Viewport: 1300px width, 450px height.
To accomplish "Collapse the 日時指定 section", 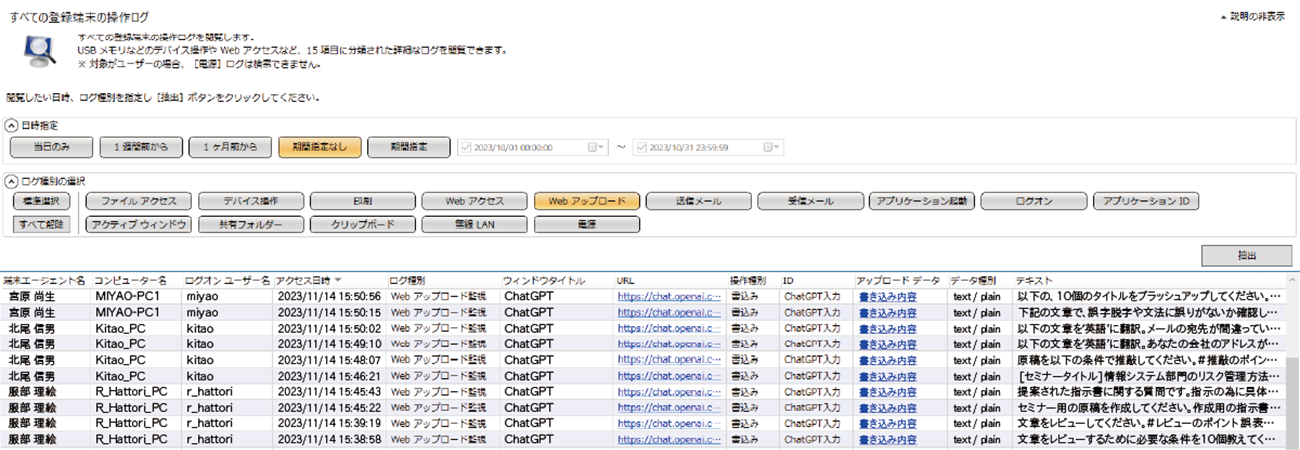I will (x=12, y=126).
